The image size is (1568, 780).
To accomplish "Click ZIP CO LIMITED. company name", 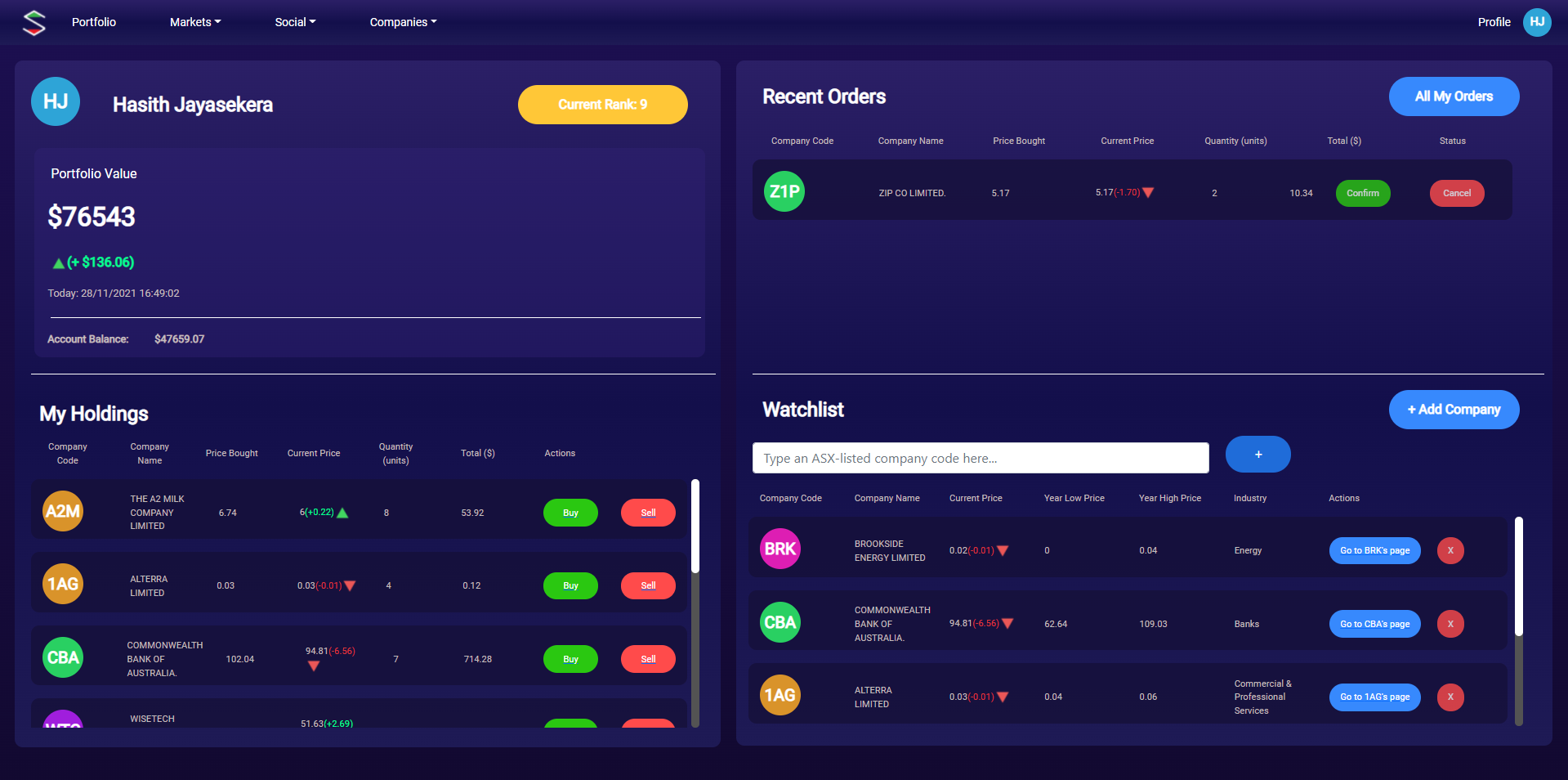I will coord(912,193).
